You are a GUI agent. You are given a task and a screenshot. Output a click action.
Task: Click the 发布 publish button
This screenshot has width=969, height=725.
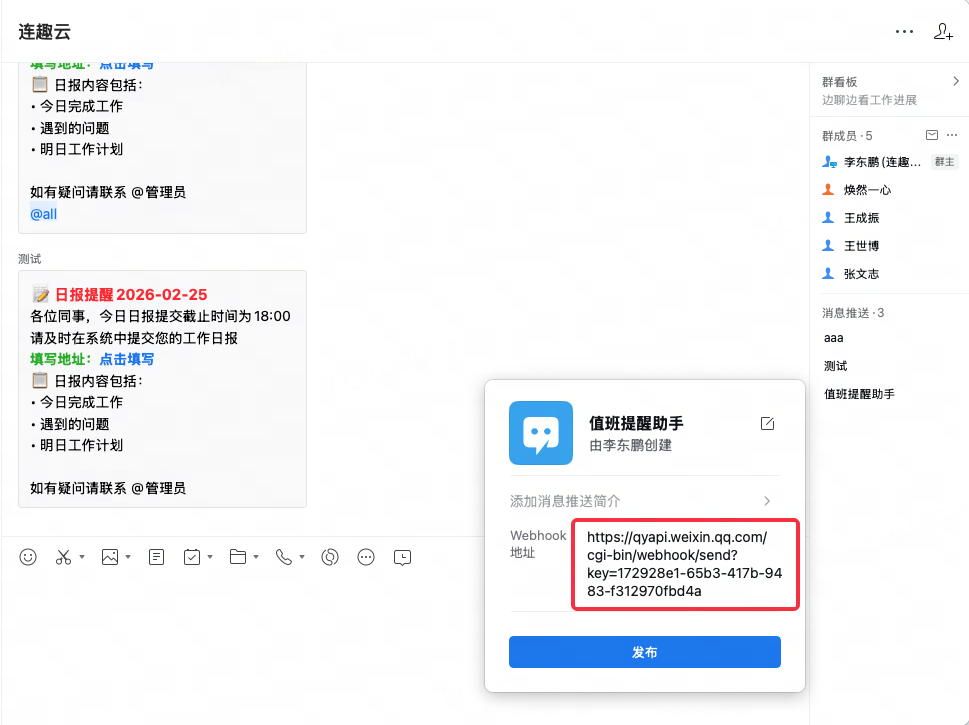click(x=644, y=651)
